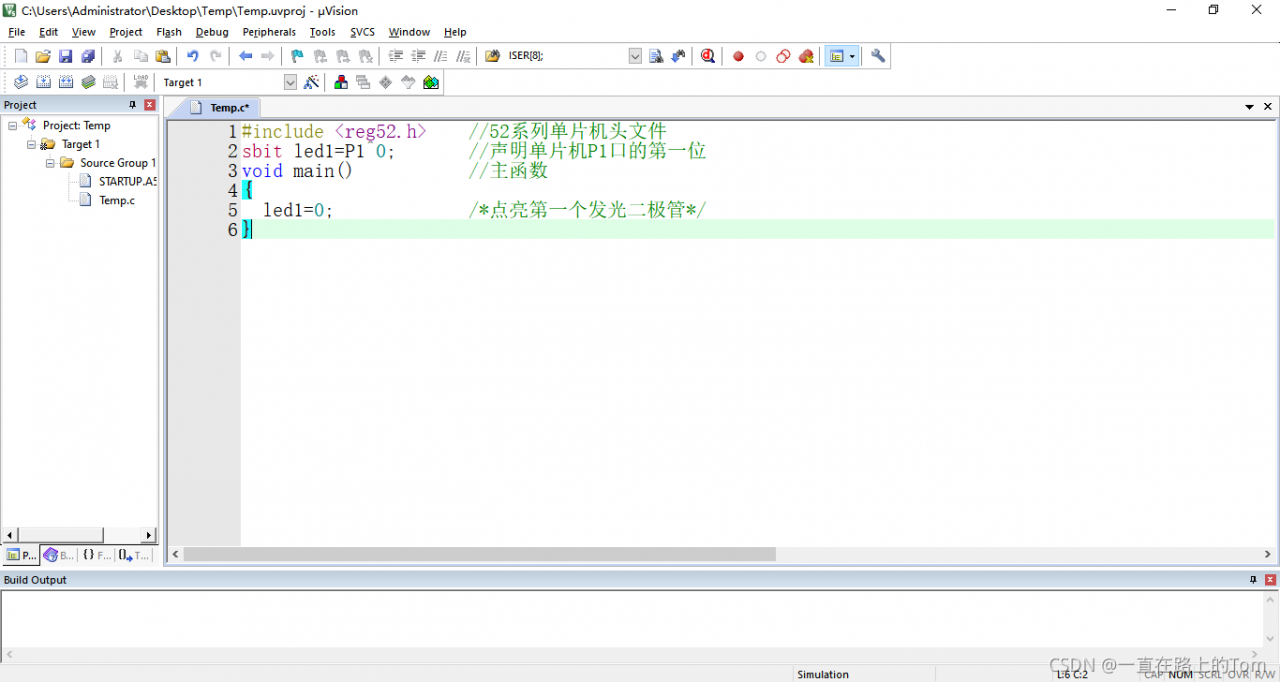Open Manage Project Items icon

click(x=341, y=82)
